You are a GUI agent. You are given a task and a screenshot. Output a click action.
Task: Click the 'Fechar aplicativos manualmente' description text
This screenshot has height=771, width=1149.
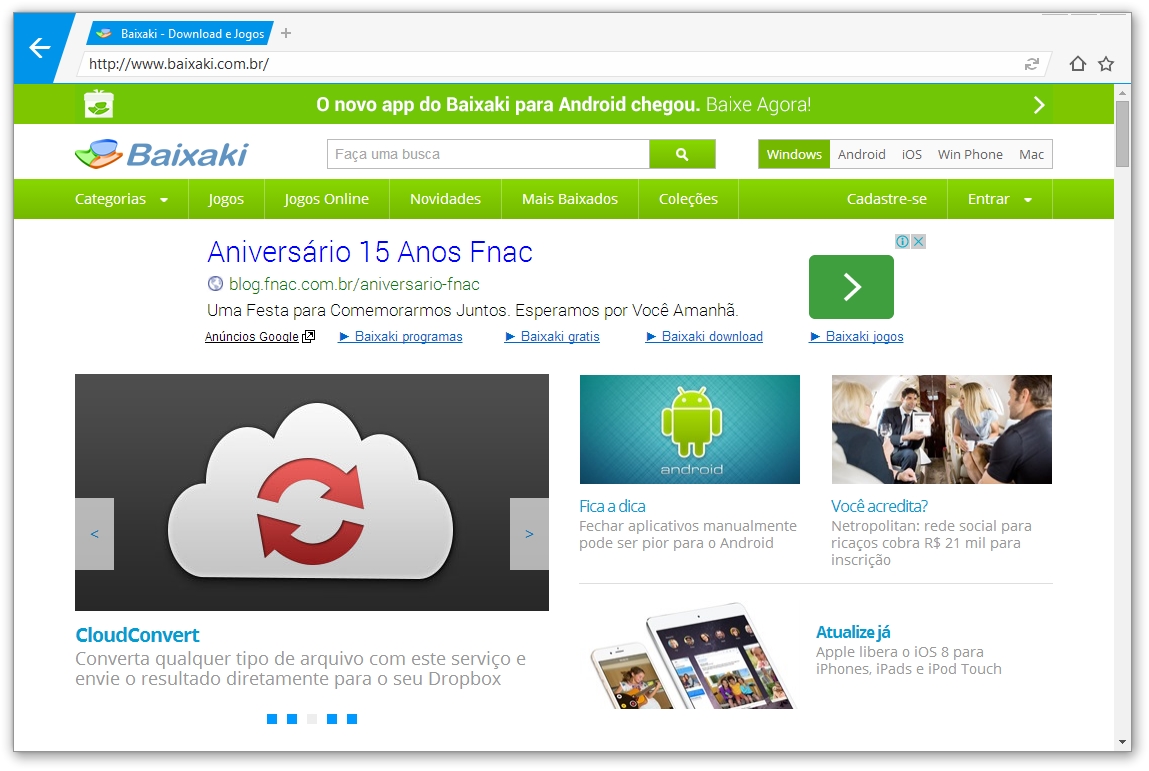pyautogui.click(x=687, y=534)
